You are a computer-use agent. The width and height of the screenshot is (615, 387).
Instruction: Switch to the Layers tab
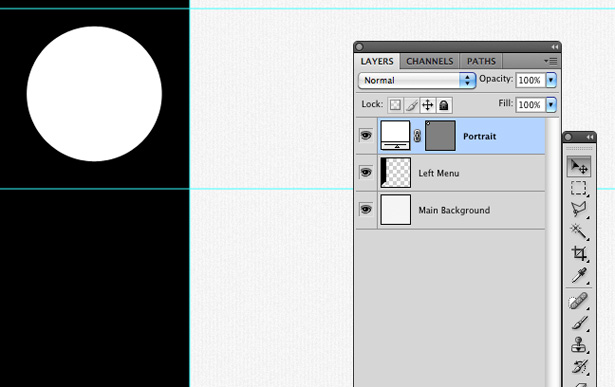click(377, 62)
